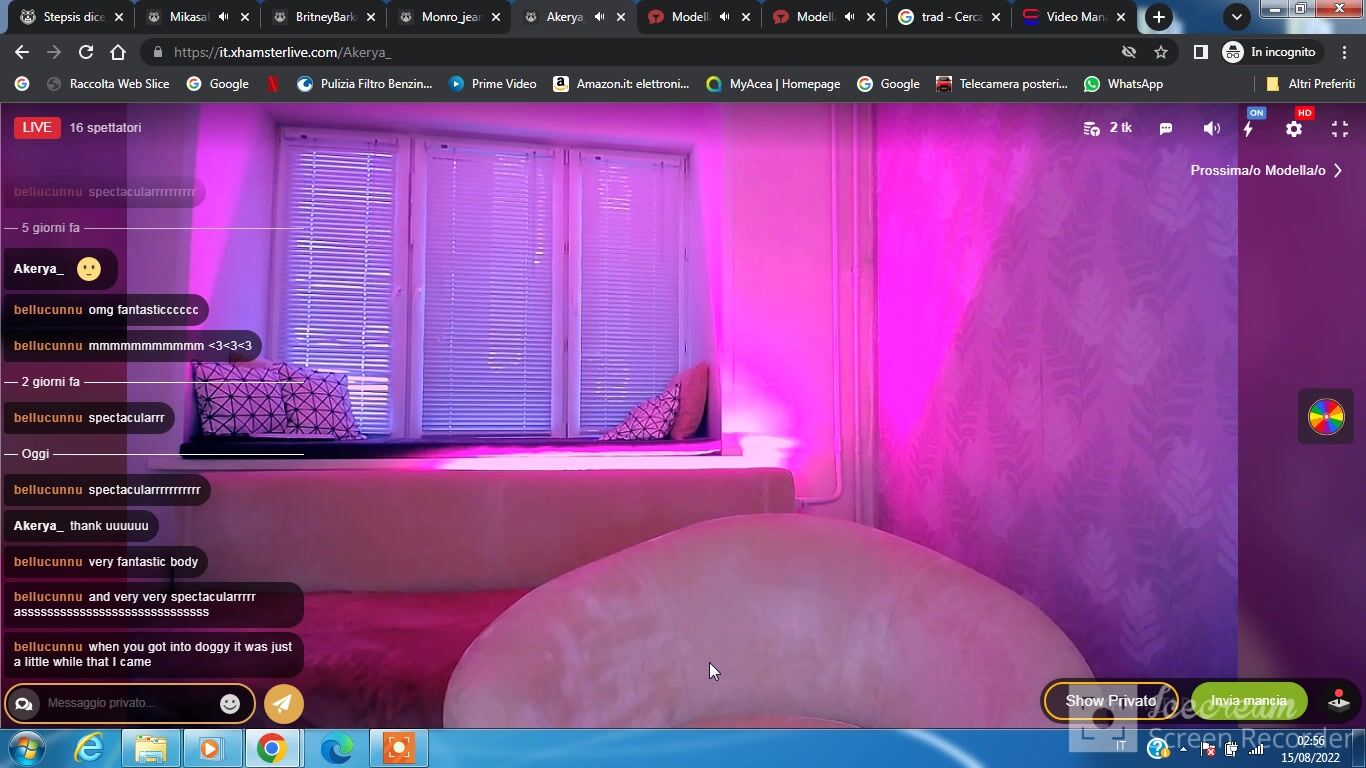The image size is (1366, 768).
Task: Open the Chrome three-dot menu
Action: click(1345, 52)
